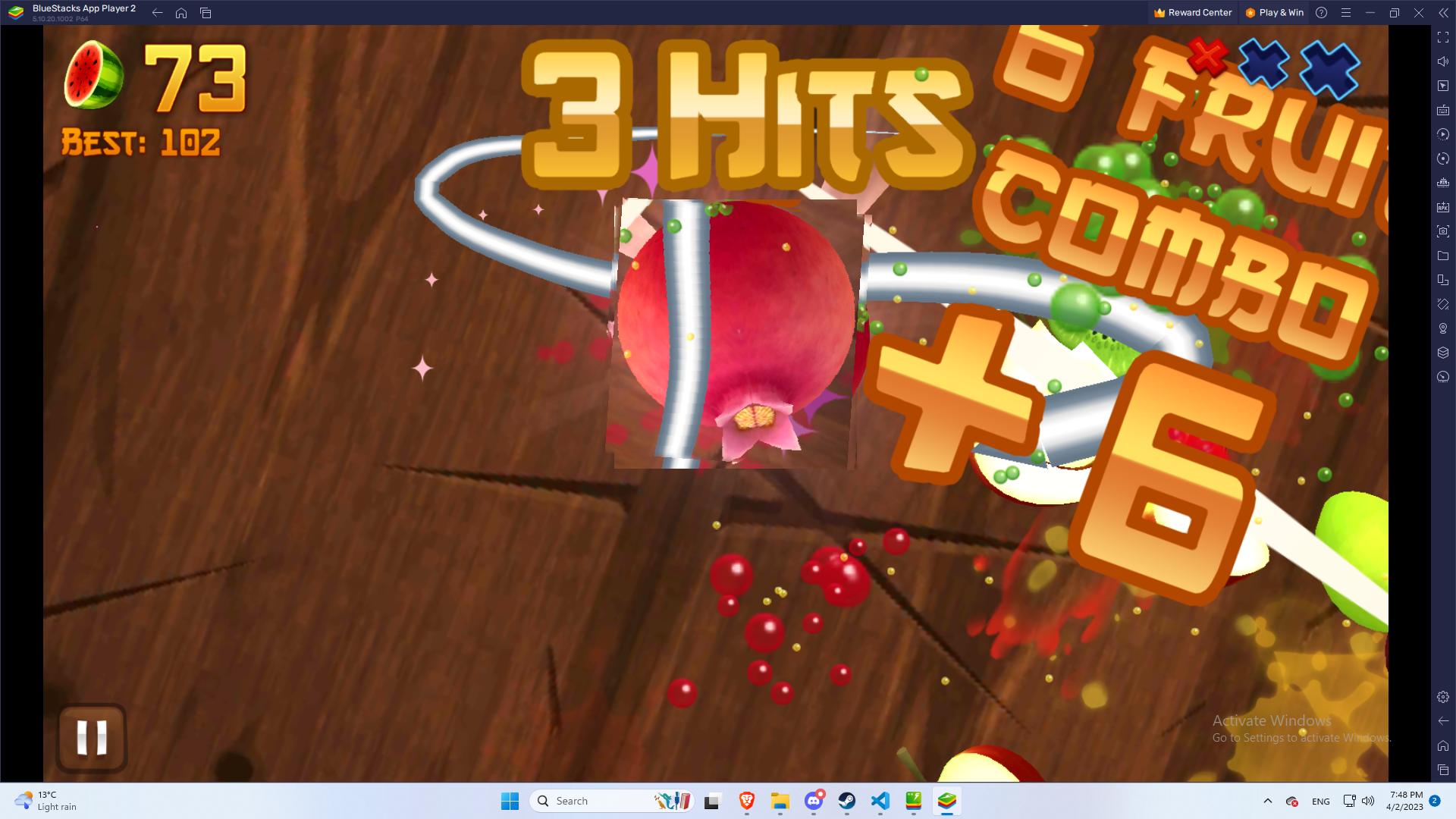Open the Reward Center

click(1193, 12)
